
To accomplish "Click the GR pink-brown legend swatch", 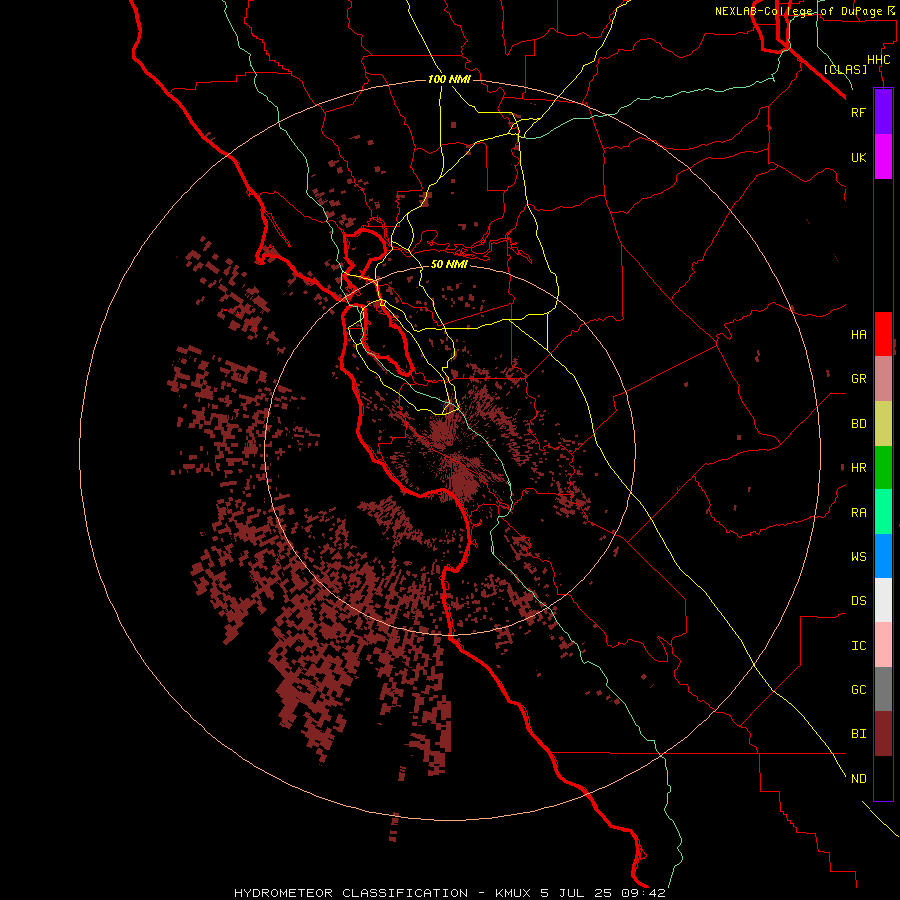I will (883, 379).
